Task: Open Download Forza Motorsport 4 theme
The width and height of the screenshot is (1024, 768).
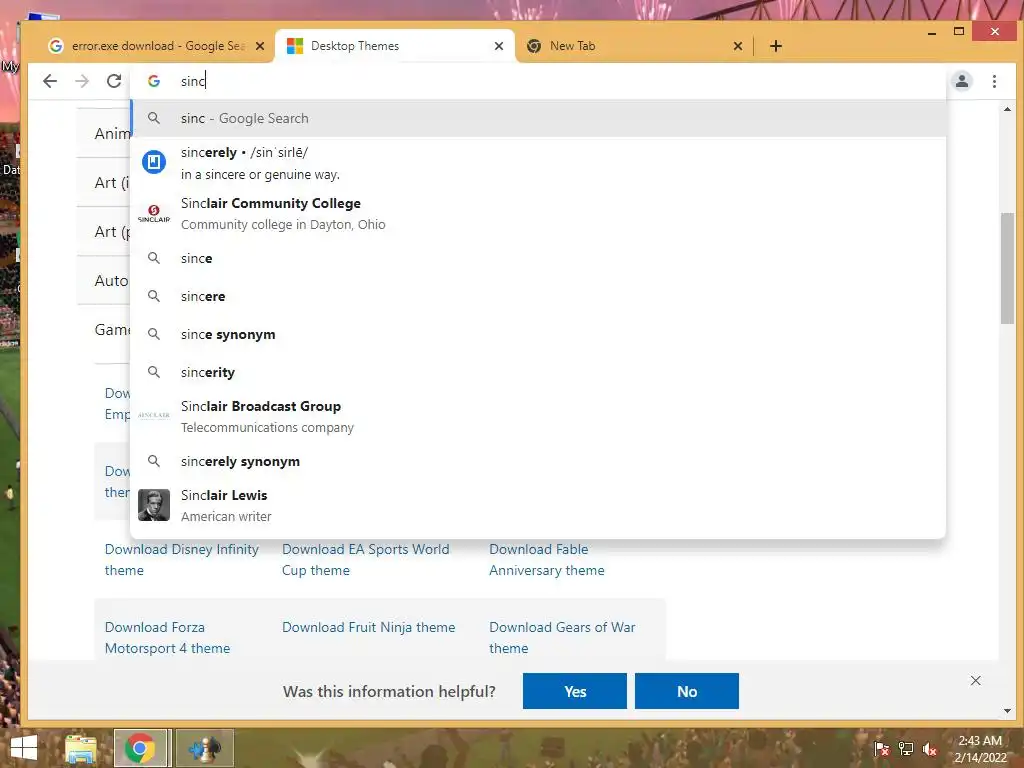Action: 167,637
